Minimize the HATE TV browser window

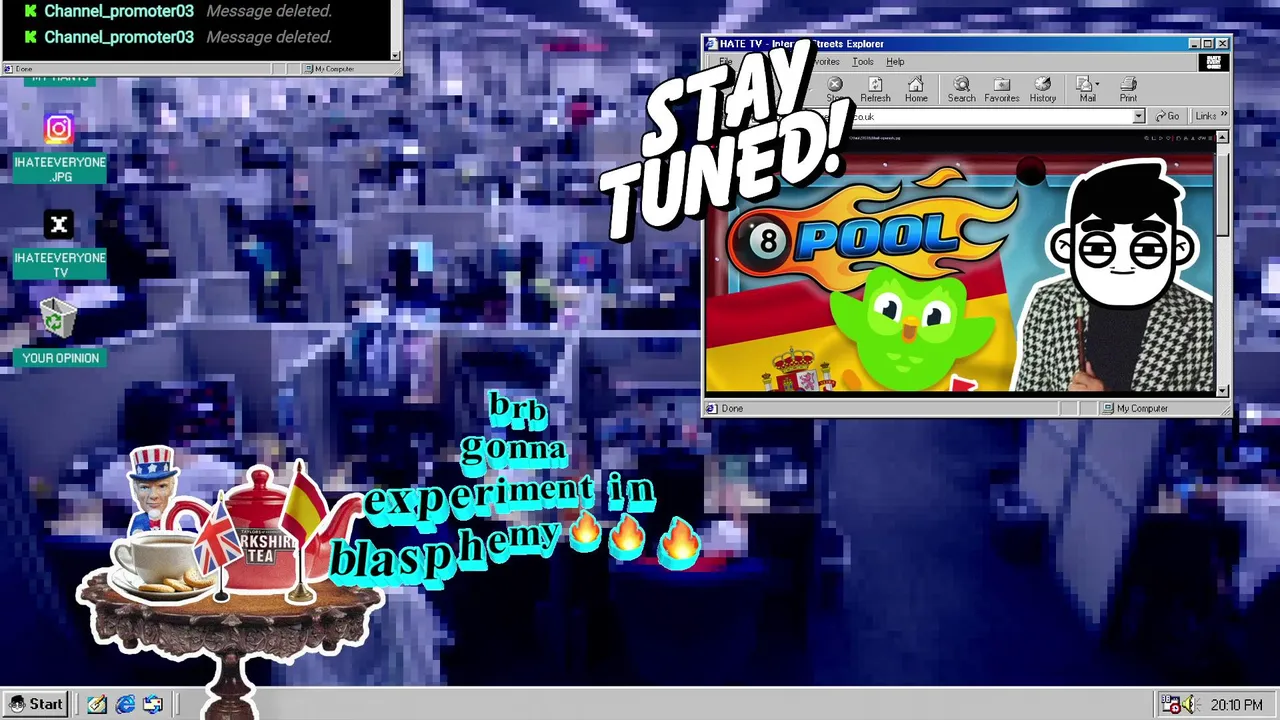[x=1194, y=44]
